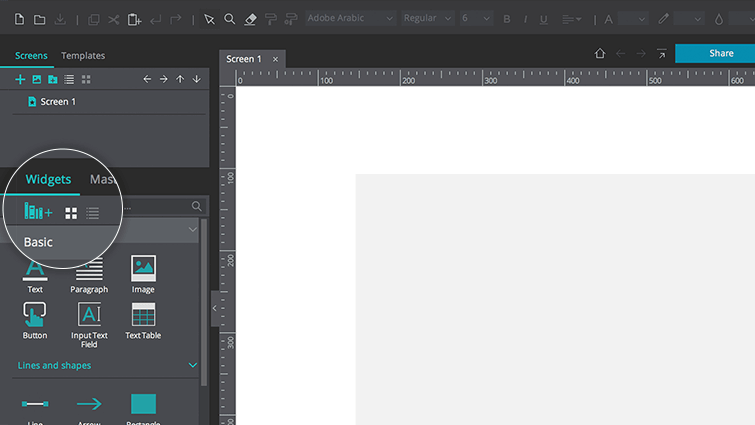Click the Redo arrow icon
This screenshot has height=425, width=755.
(176, 19)
